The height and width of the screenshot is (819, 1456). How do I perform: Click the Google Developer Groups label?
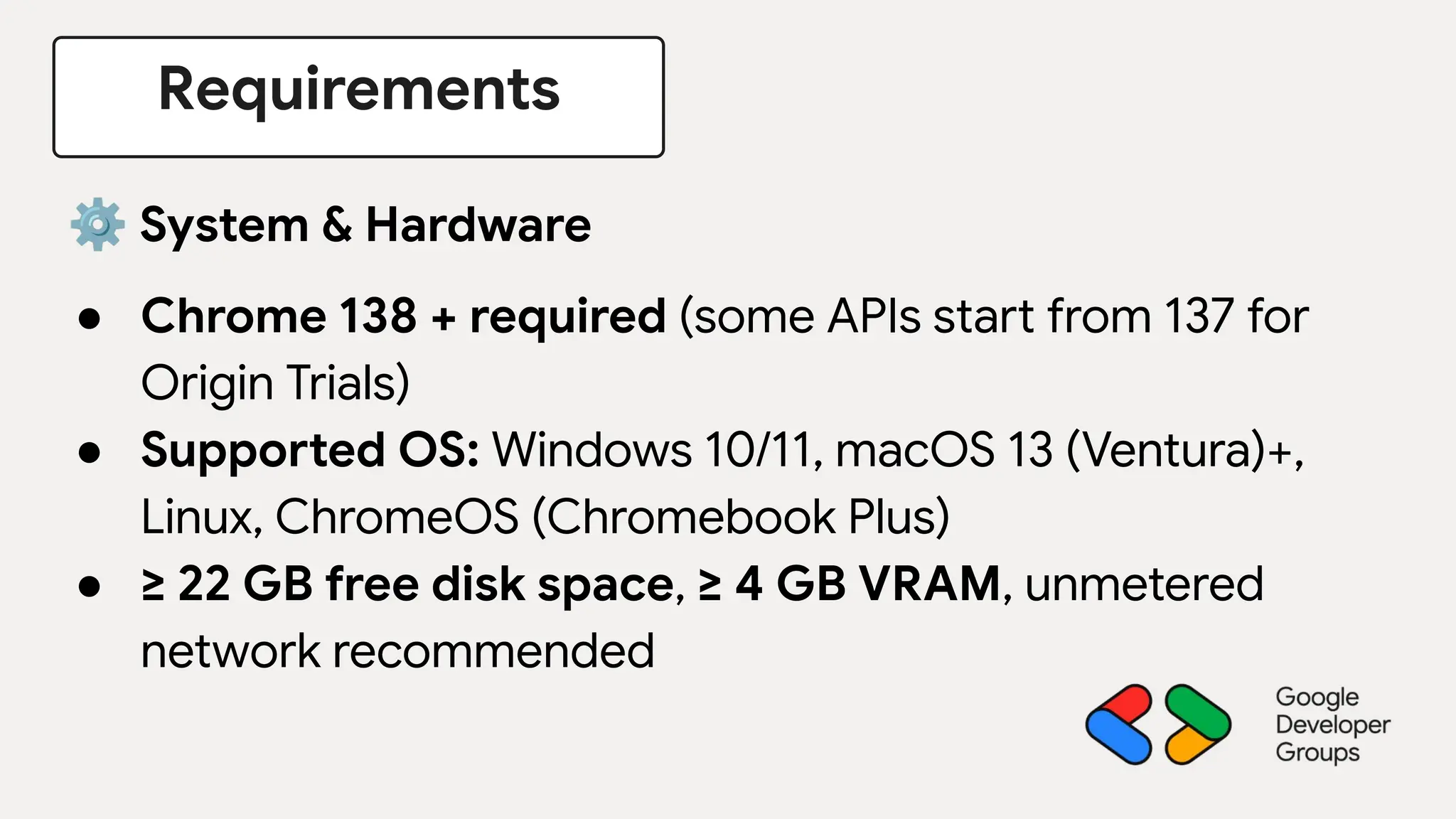(x=1332, y=724)
